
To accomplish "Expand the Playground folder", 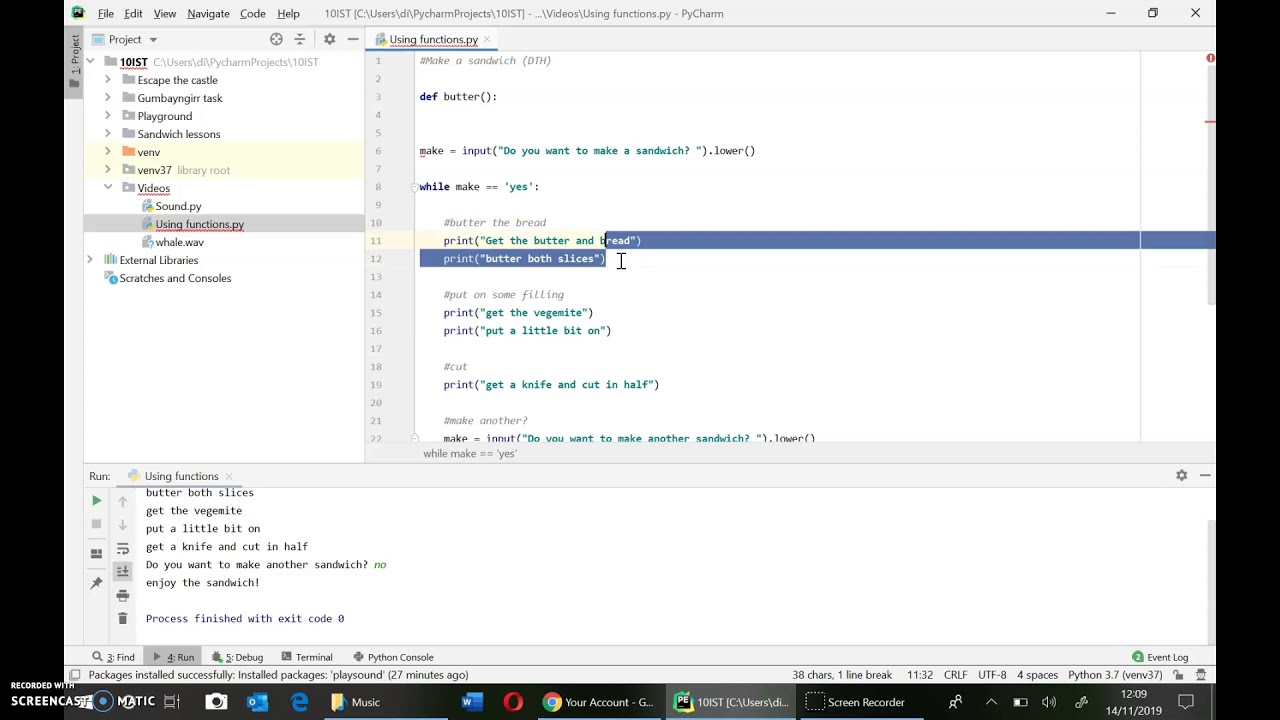I will coord(108,116).
